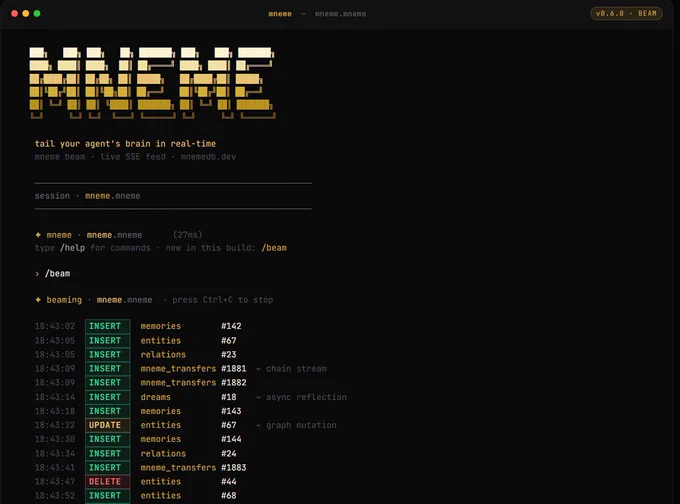Click record id #144
This screenshot has height=504, width=680.
[x=231, y=439]
